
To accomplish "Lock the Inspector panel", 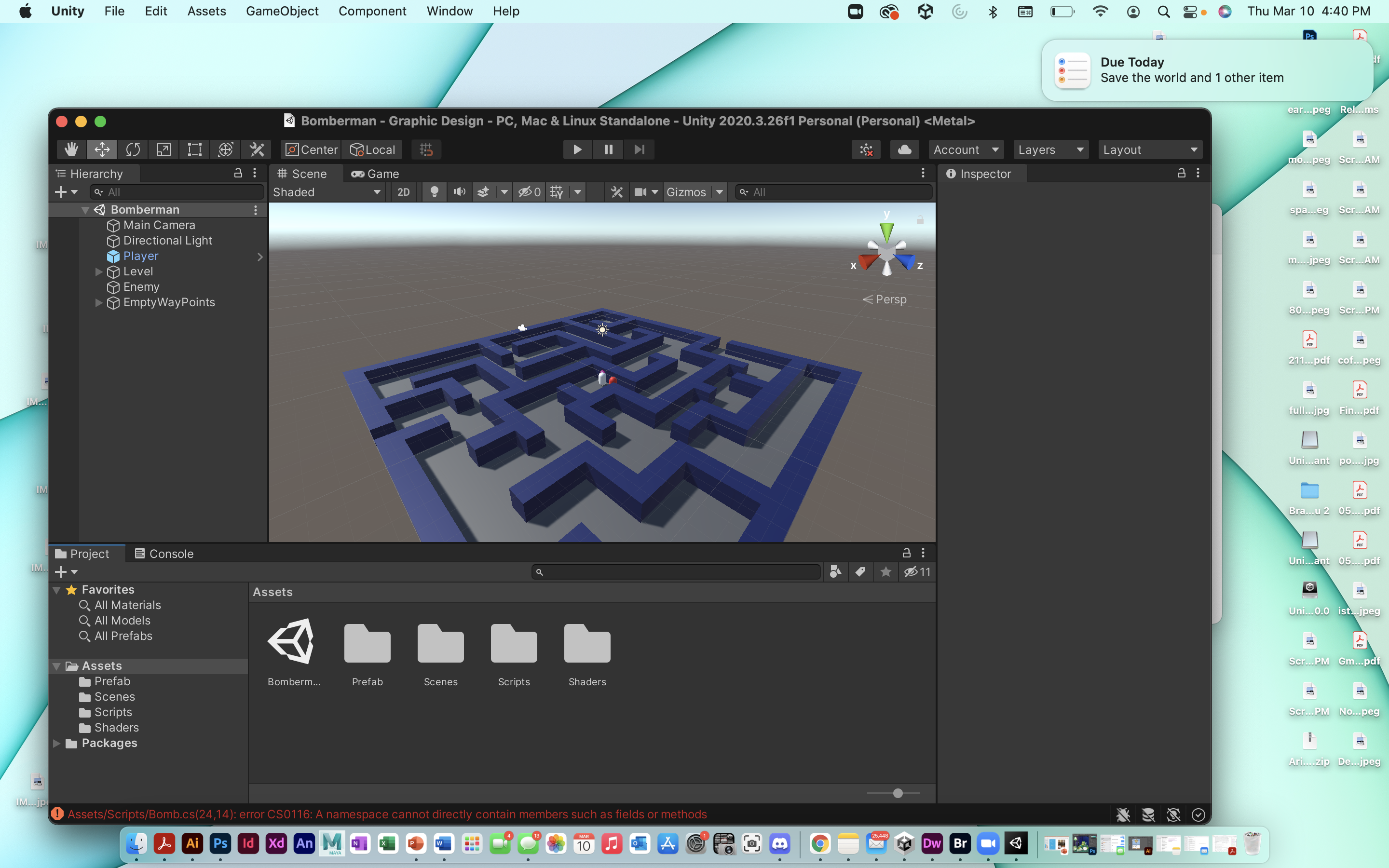I will point(1181,173).
